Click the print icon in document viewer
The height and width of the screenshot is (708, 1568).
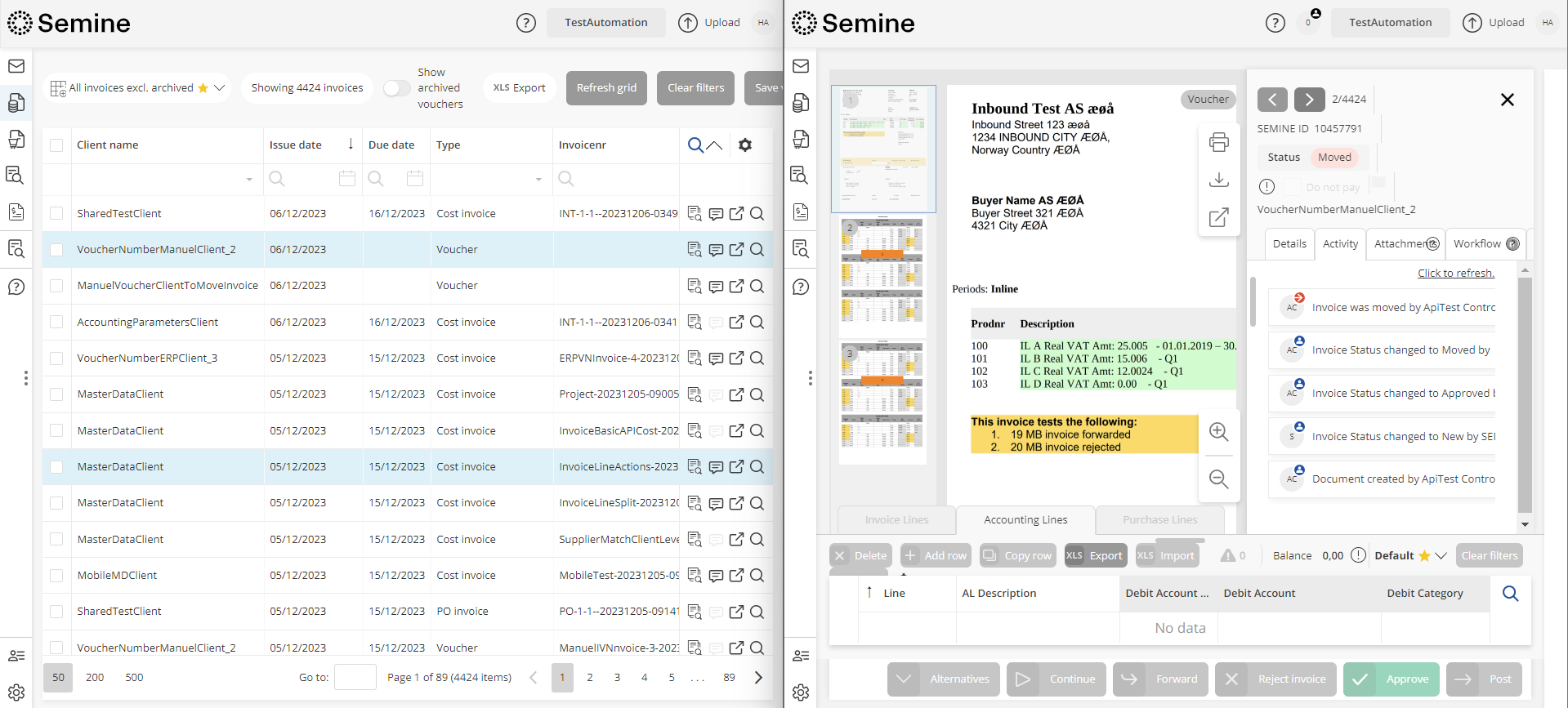tap(1218, 142)
